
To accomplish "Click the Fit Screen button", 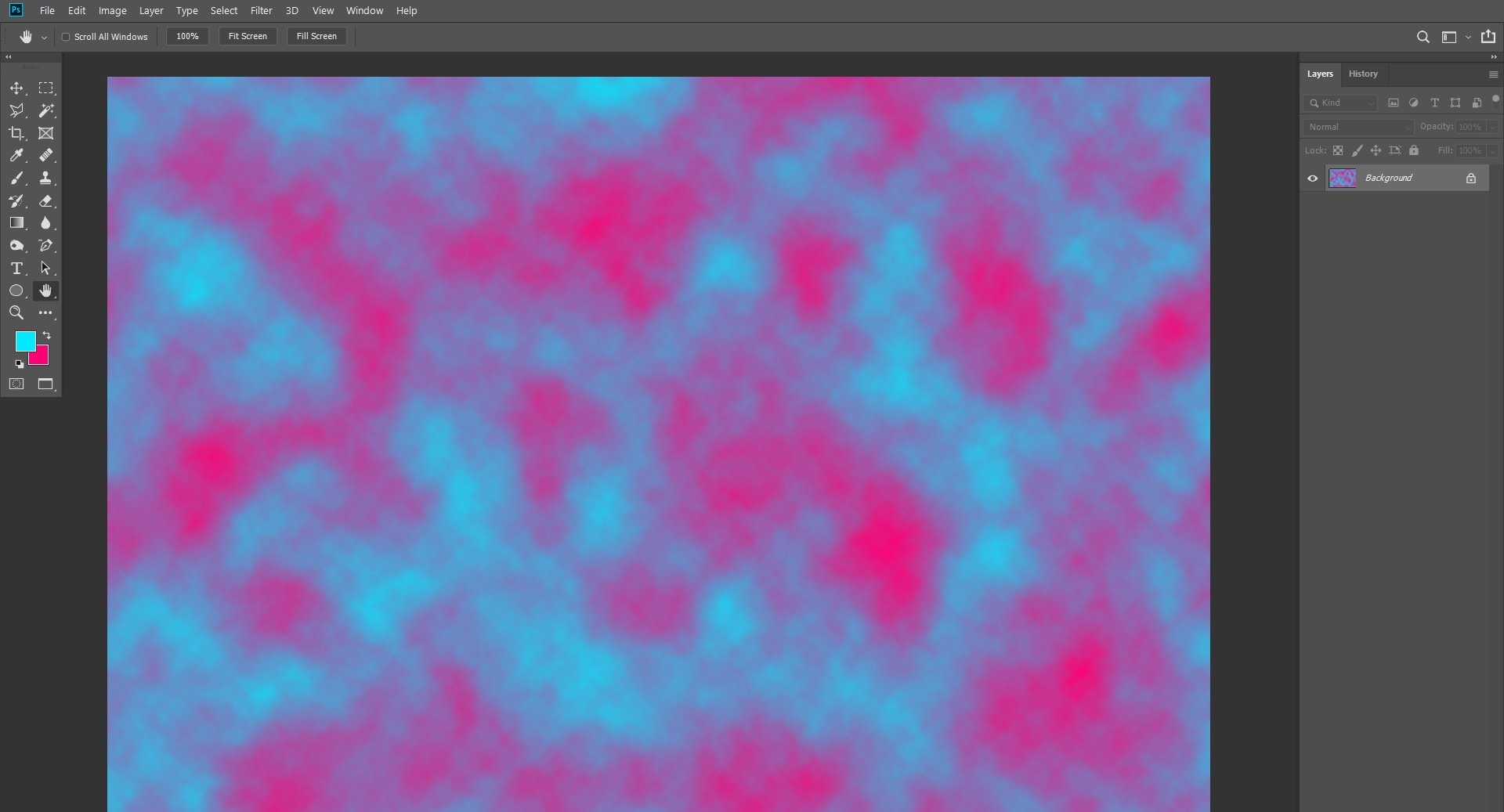I will [x=248, y=36].
